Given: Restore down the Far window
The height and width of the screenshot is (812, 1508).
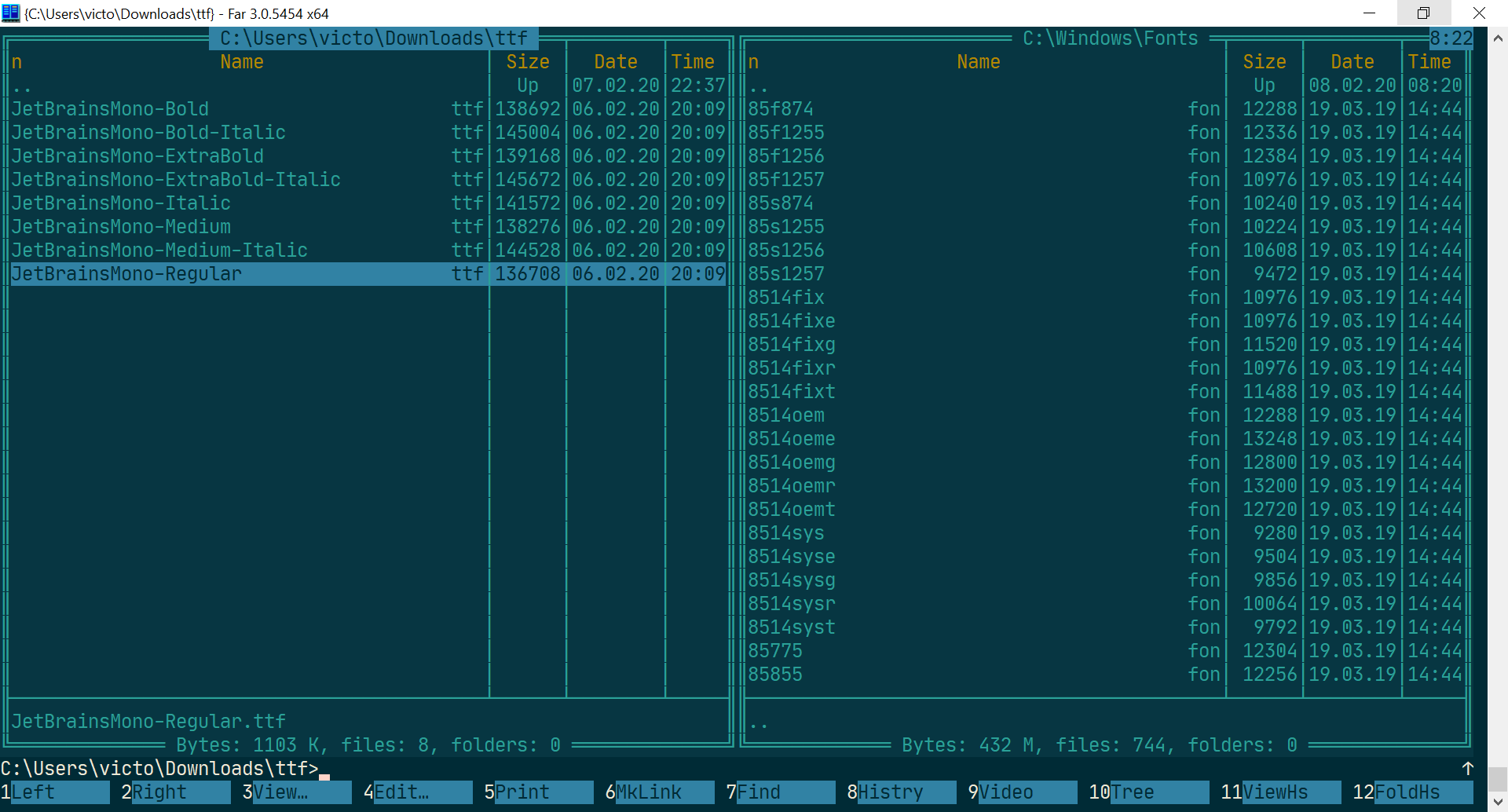Looking at the screenshot, I should pyautogui.click(x=1423, y=13).
